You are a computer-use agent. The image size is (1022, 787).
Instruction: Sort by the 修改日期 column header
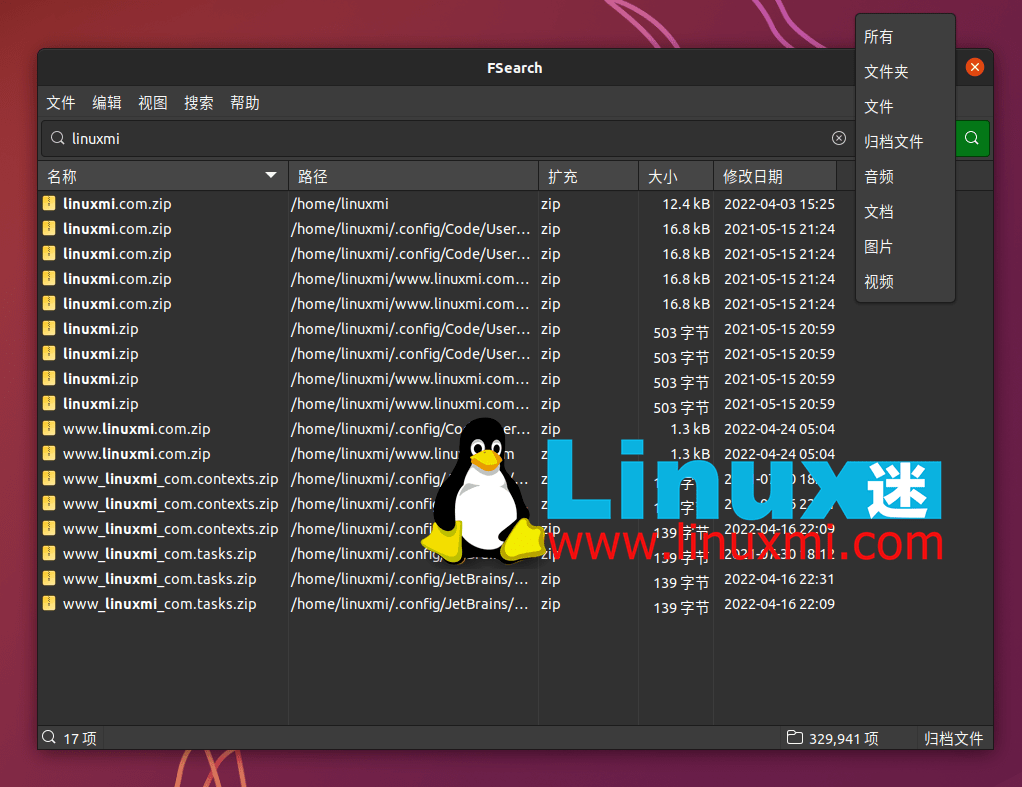pos(775,176)
